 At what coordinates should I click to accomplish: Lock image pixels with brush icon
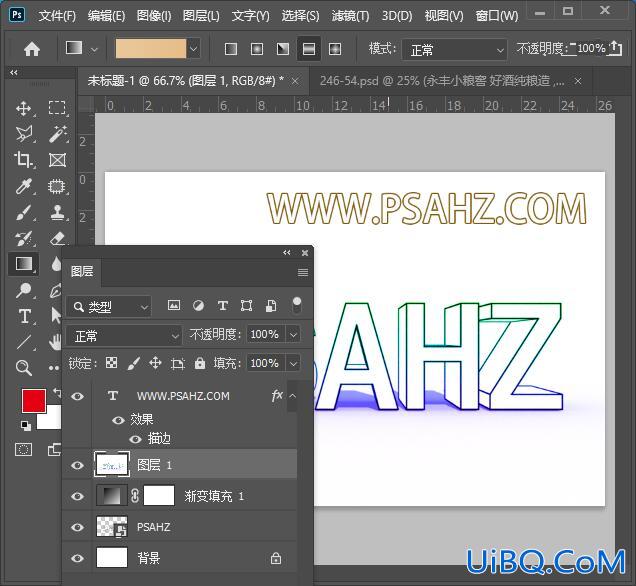click(x=133, y=363)
